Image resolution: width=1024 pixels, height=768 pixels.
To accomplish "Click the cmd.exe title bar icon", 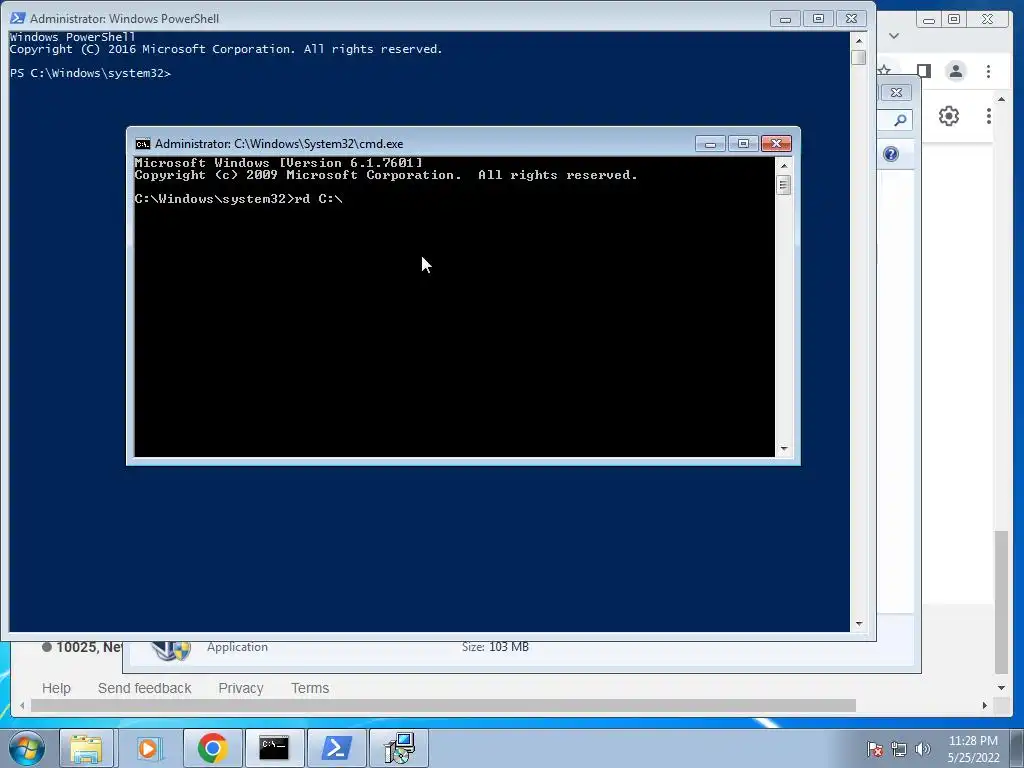I will pyautogui.click(x=142, y=144).
